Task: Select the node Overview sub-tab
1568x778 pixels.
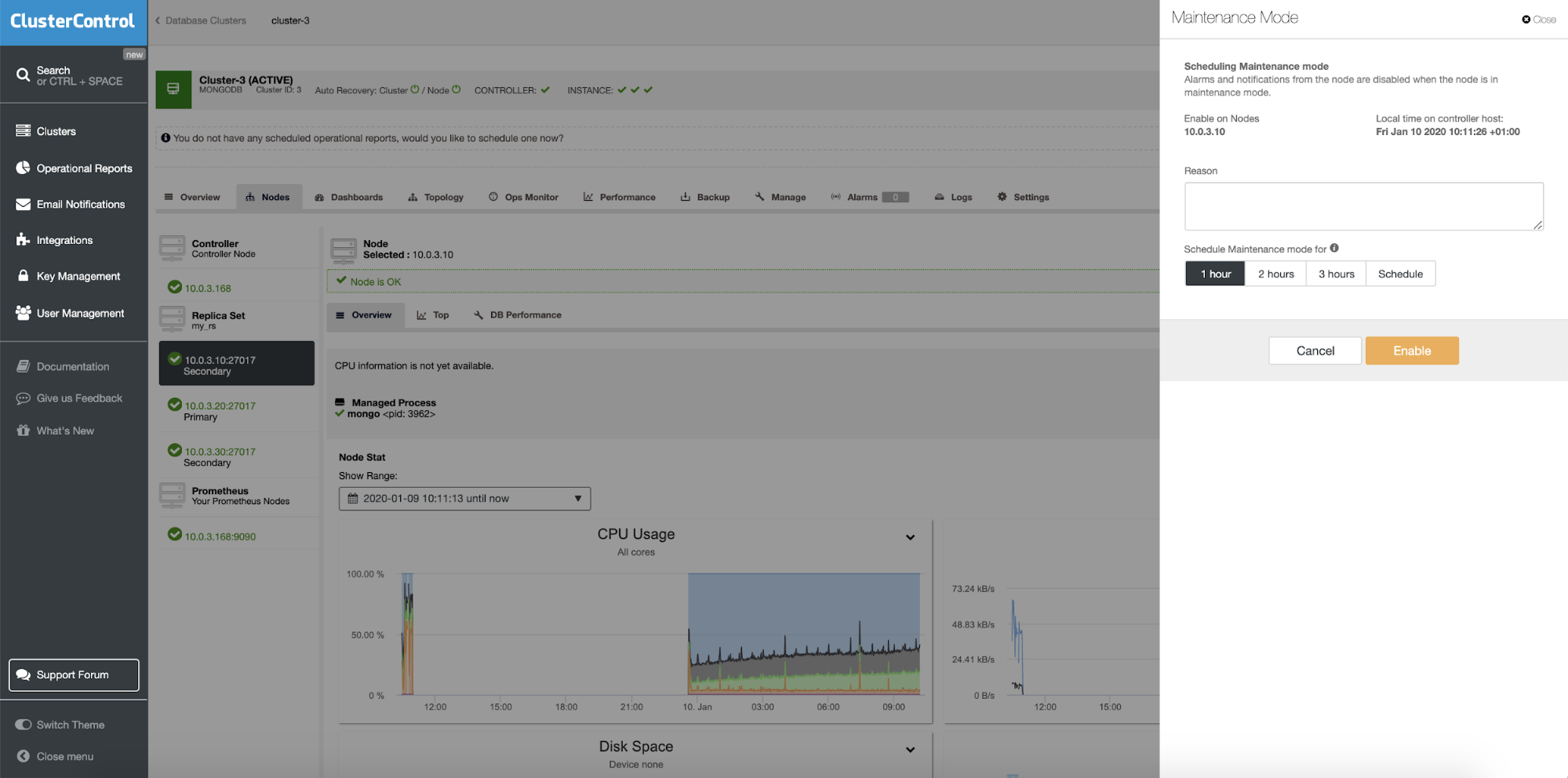Action: pos(365,315)
